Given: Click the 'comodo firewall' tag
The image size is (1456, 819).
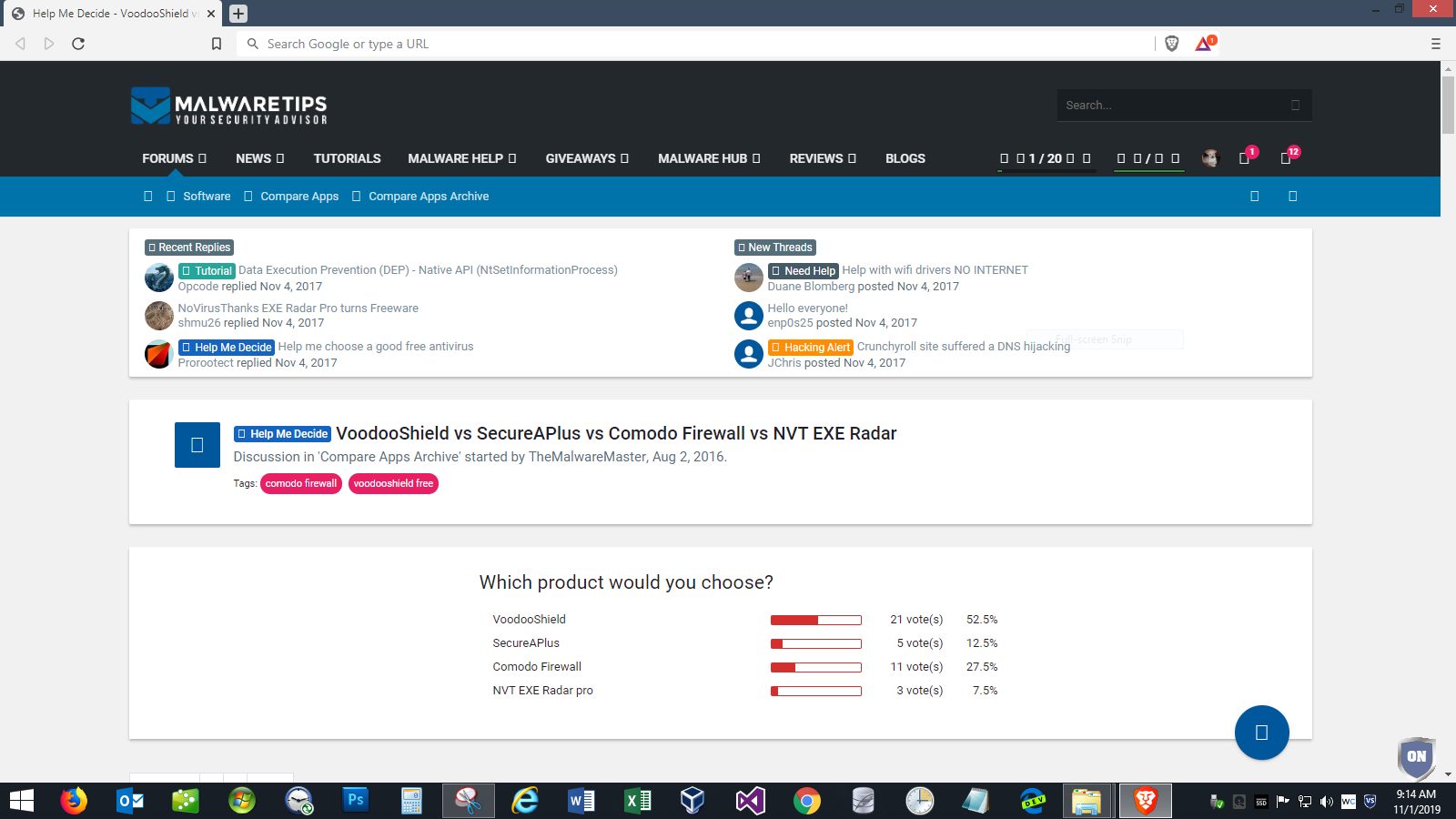Looking at the screenshot, I should pyautogui.click(x=301, y=484).
